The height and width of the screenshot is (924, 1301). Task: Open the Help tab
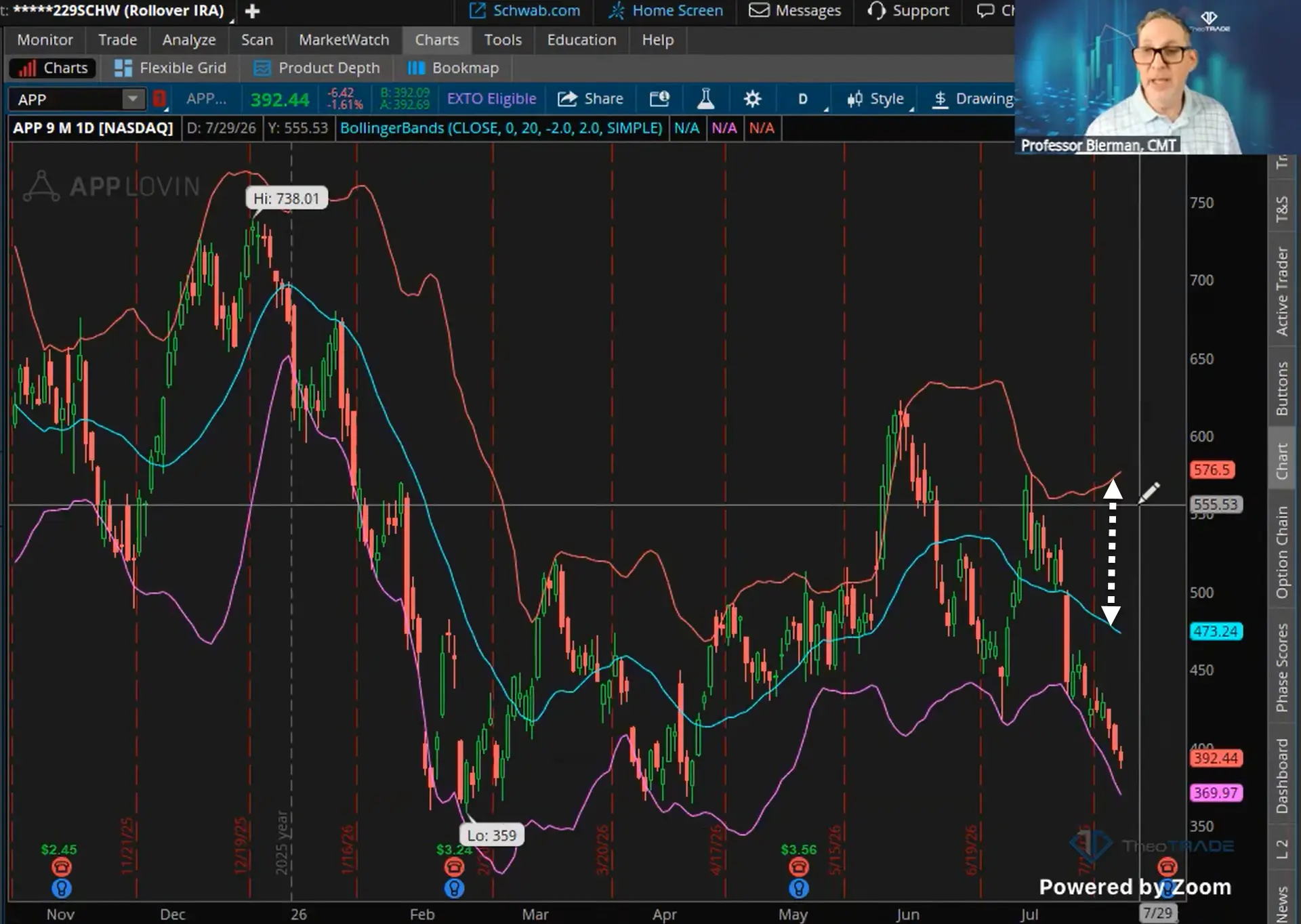[658, 40]
